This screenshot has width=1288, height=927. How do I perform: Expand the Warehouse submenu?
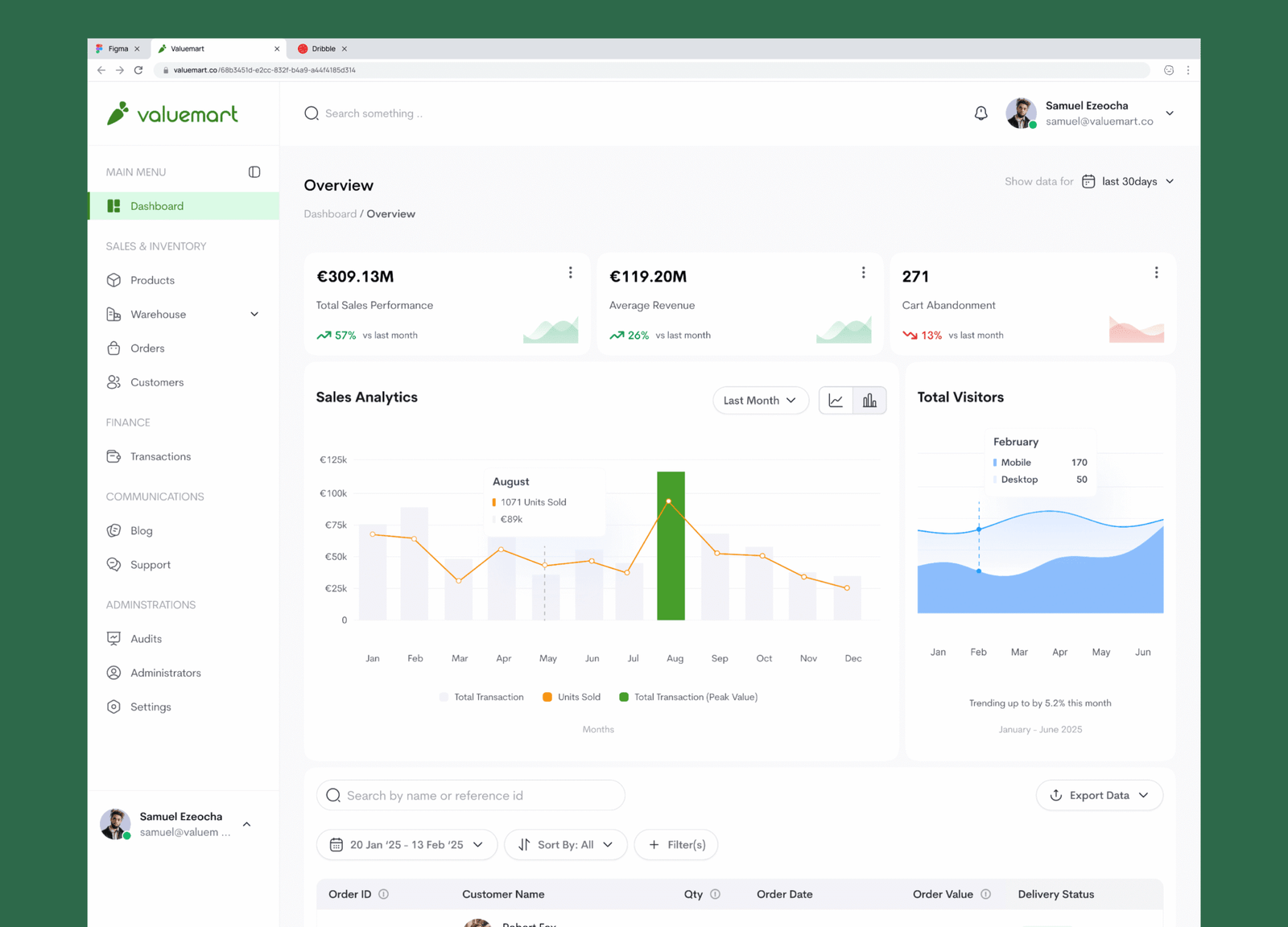(x=254, y=315)
